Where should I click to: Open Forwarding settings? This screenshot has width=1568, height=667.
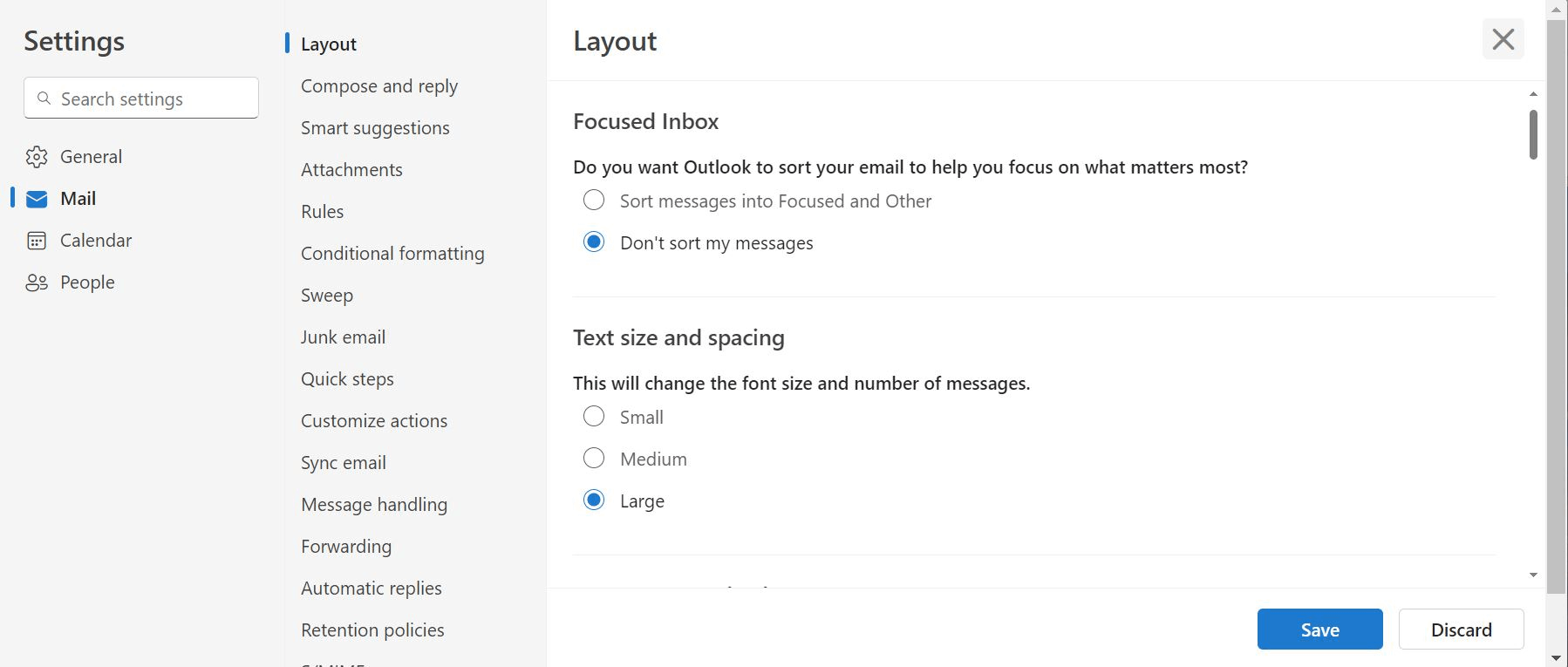click(346, 546)
